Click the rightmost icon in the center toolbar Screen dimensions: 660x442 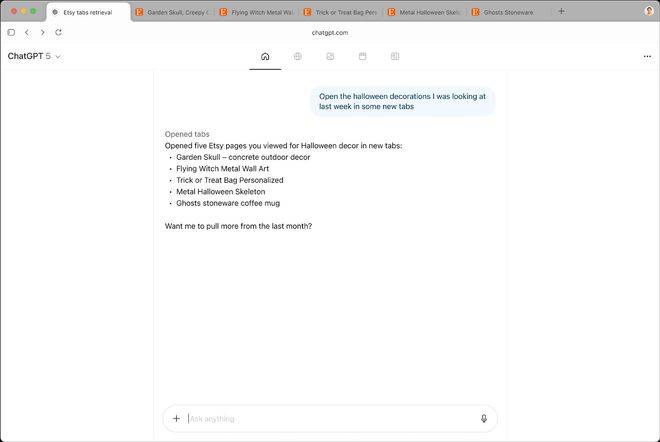click(395, 57)
